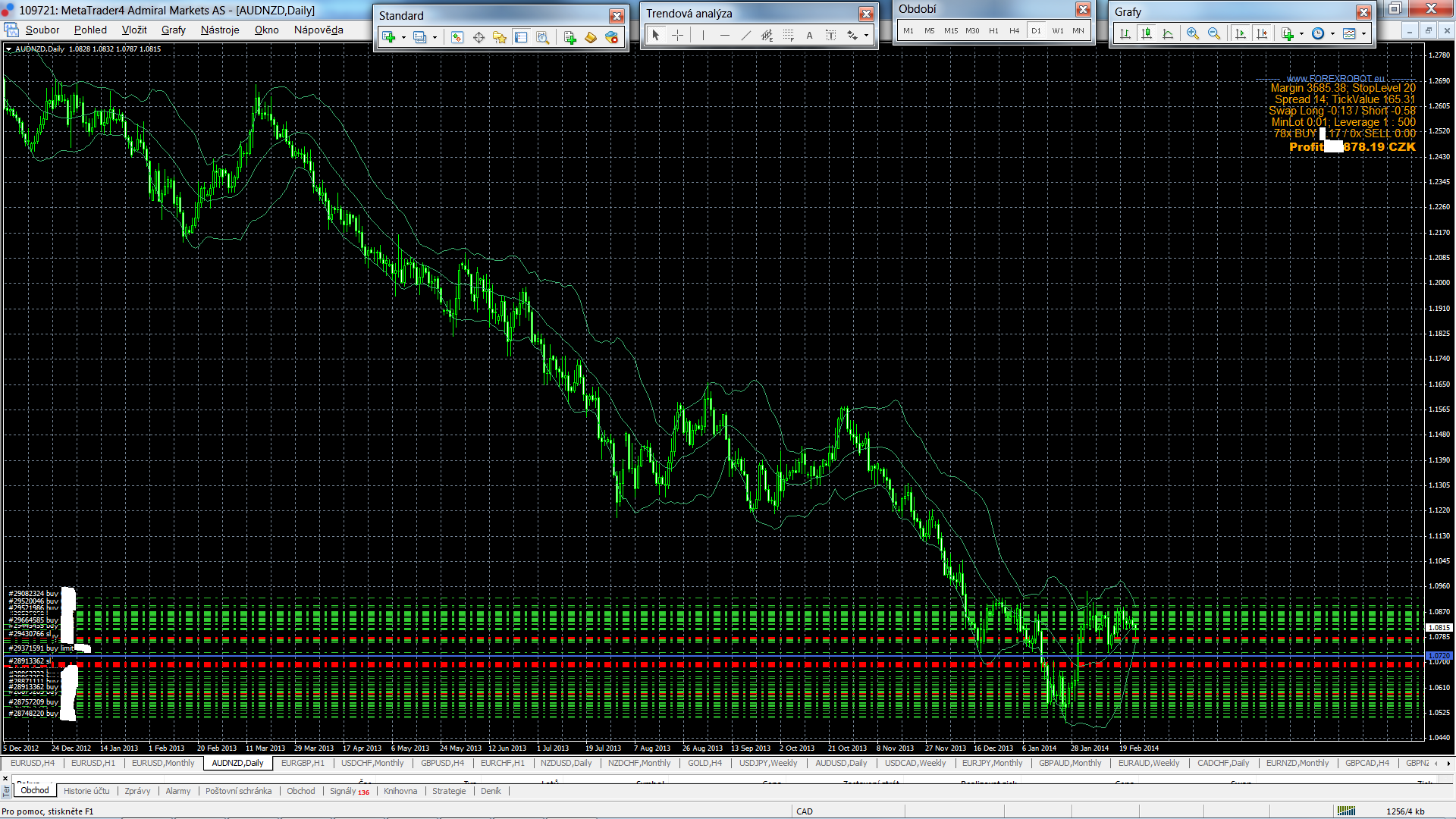Select the Fibonacci retracement tool
Screen dimensions: 1456x819
click(788, 36)
